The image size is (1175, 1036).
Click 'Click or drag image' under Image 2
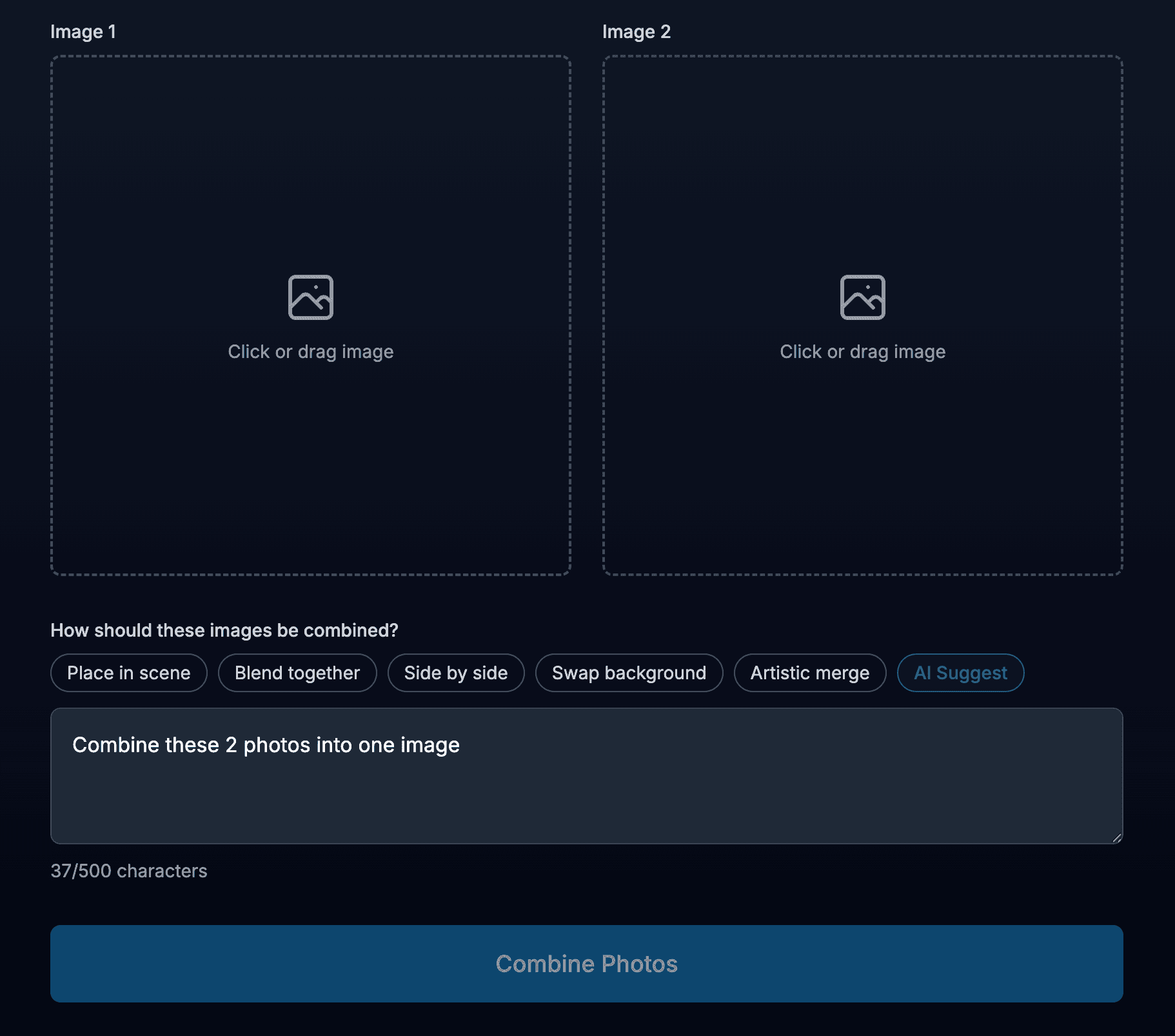pyautogui.click(x=862, y=352)
